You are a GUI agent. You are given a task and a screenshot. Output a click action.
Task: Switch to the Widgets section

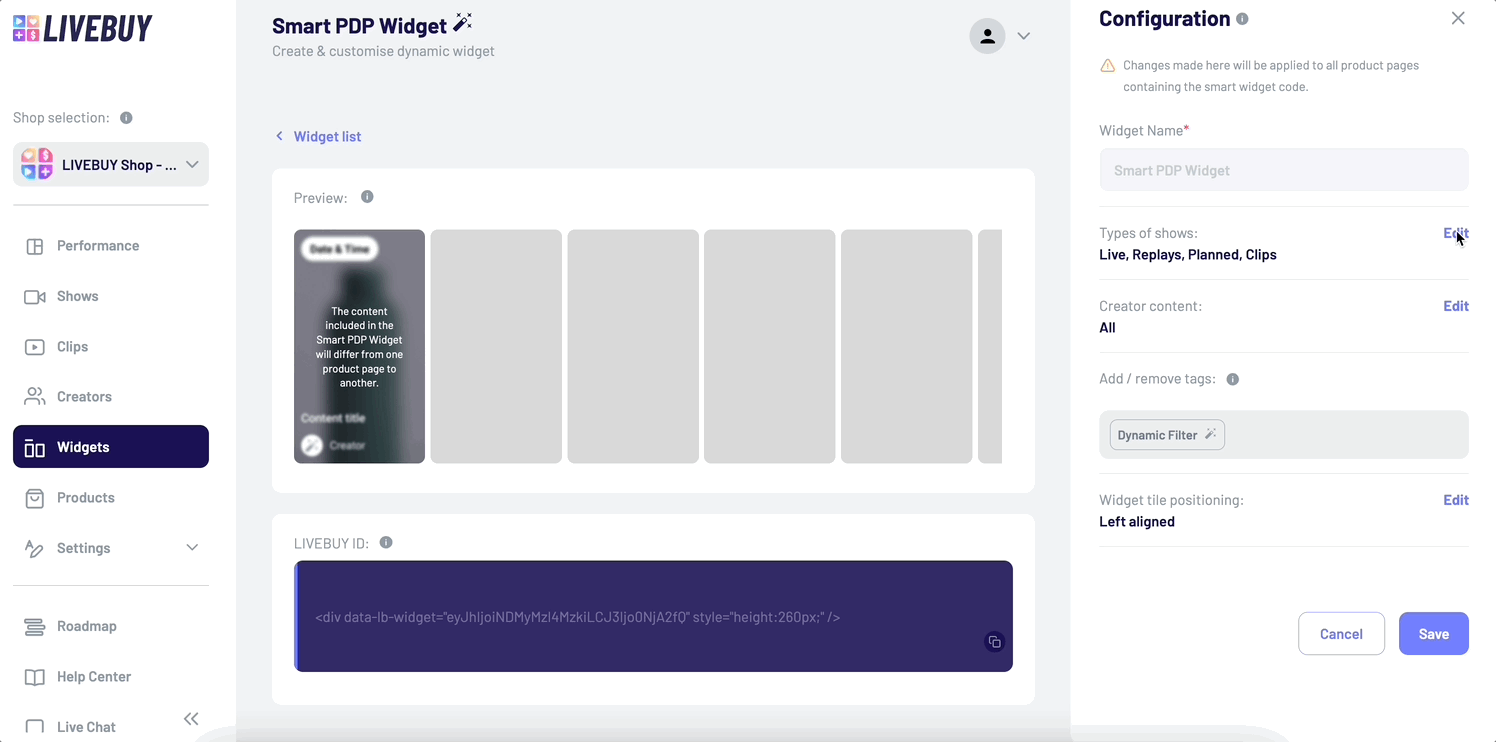(83, 446)
